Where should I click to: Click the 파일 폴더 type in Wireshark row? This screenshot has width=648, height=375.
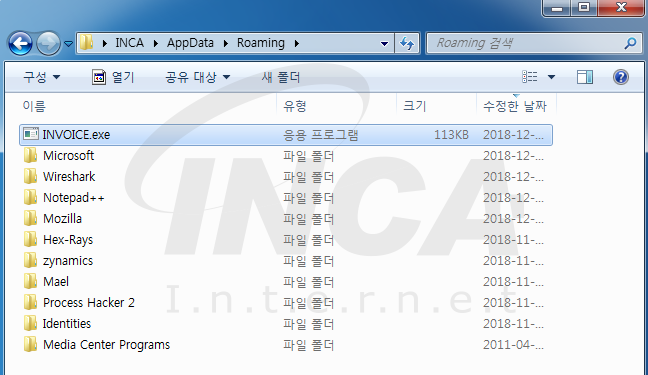[308, 177]
